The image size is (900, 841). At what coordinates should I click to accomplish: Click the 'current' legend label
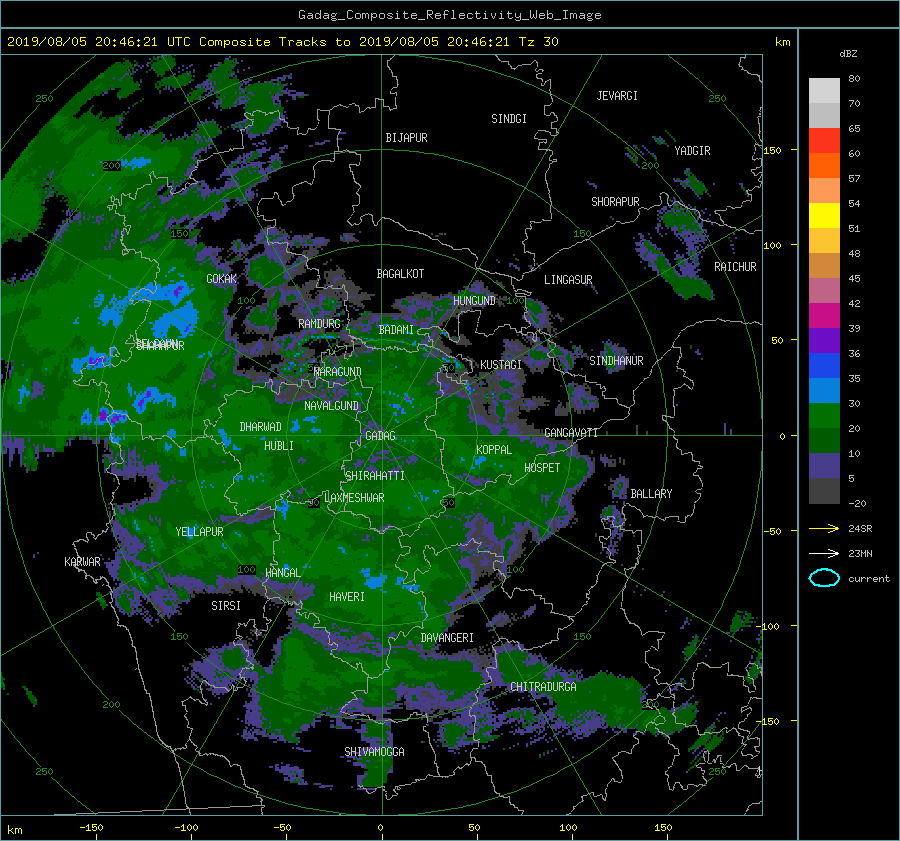[x=868, y=579]
